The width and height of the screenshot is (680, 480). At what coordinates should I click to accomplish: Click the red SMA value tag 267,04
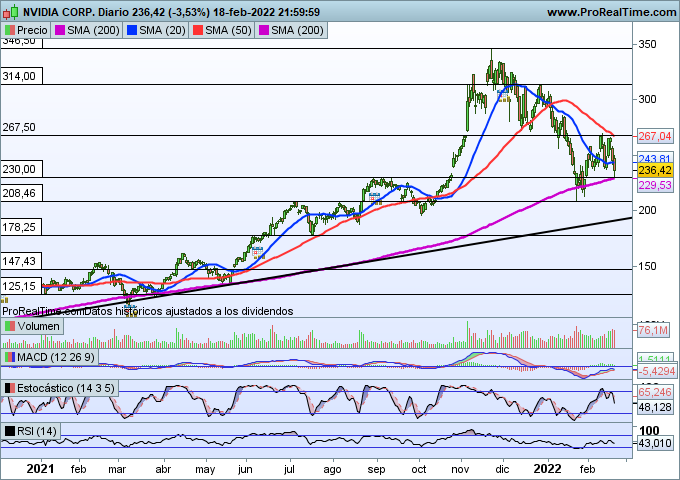(655, 136)
